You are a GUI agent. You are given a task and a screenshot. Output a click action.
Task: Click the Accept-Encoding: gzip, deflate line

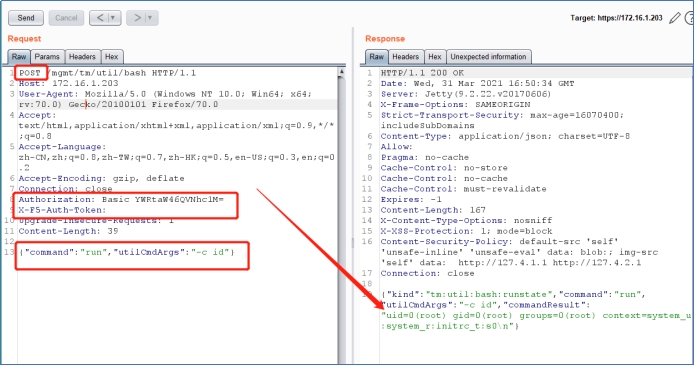coord(102,179)
